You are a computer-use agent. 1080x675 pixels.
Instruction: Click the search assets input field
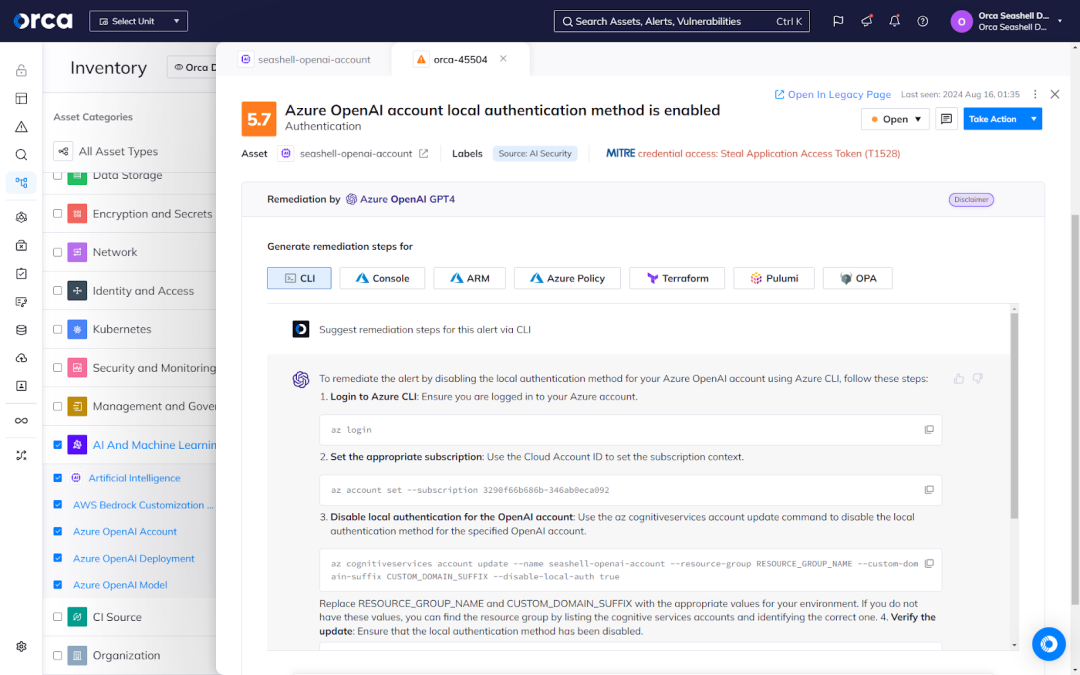coord(682,21)
